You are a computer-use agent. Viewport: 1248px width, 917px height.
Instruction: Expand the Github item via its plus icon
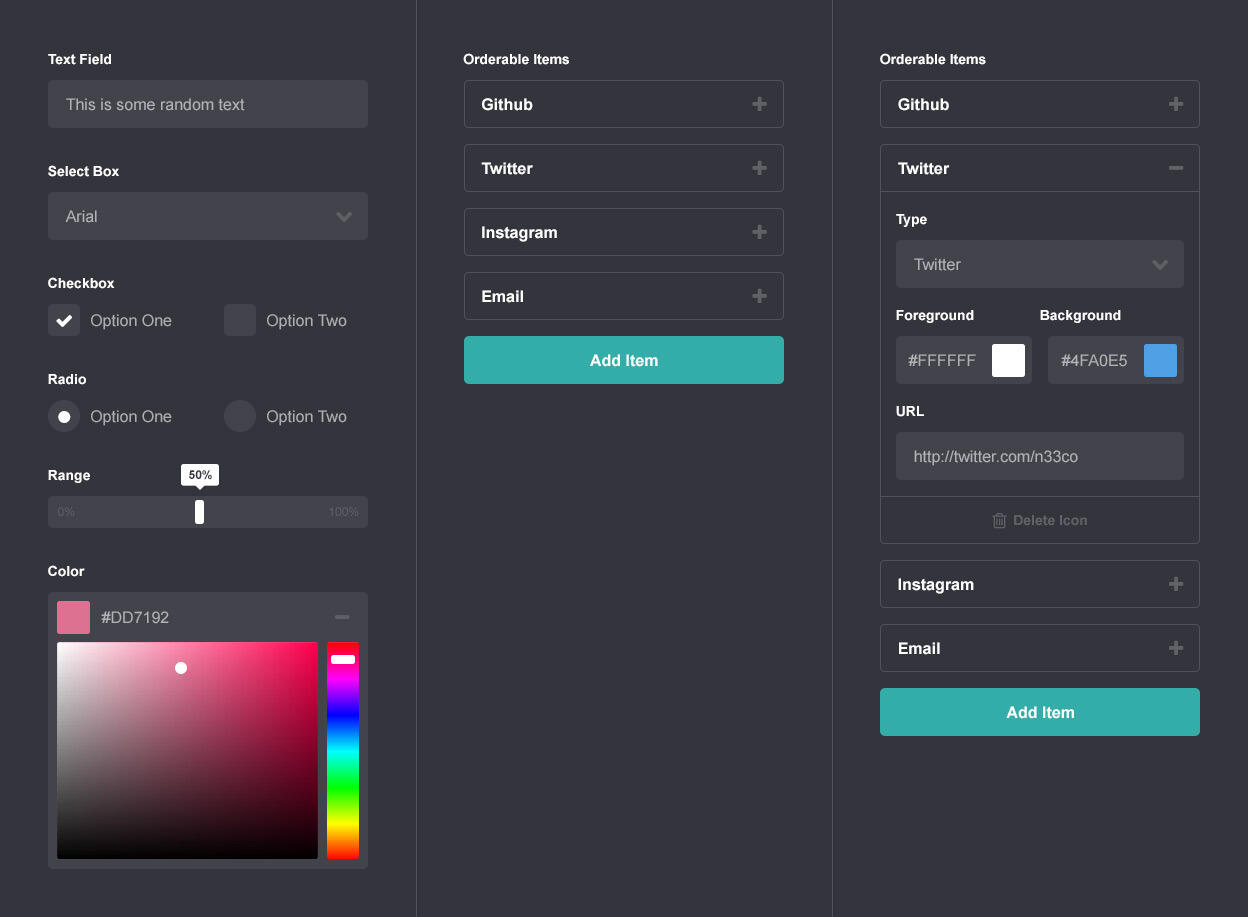(759, 104)
